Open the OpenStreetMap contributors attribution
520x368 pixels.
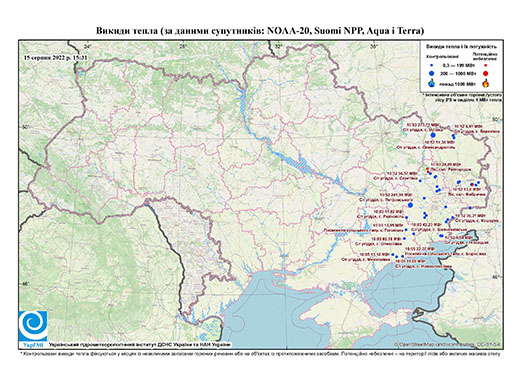tap(448, 344)
